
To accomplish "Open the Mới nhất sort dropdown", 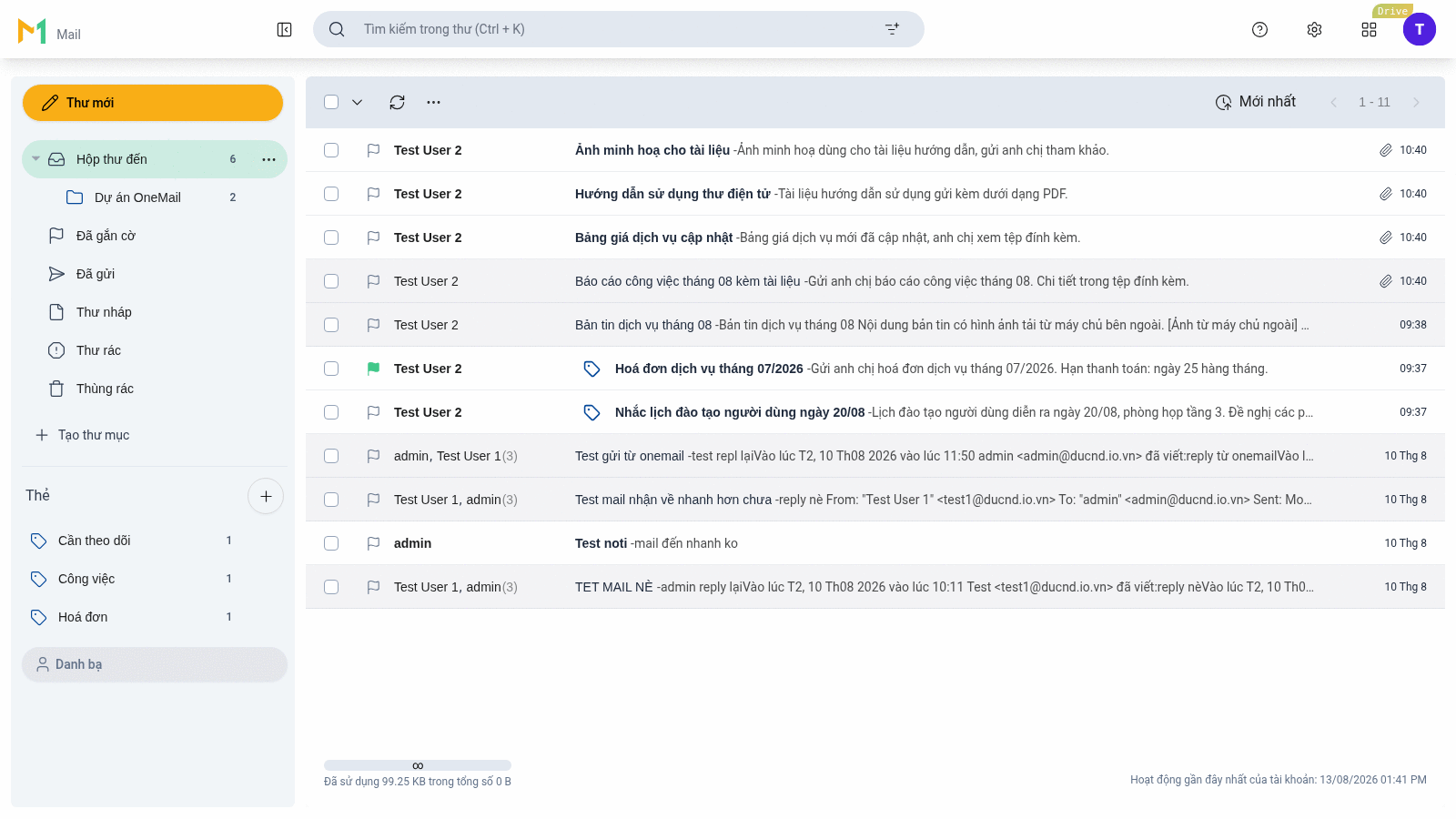I will click(1256, 102).
